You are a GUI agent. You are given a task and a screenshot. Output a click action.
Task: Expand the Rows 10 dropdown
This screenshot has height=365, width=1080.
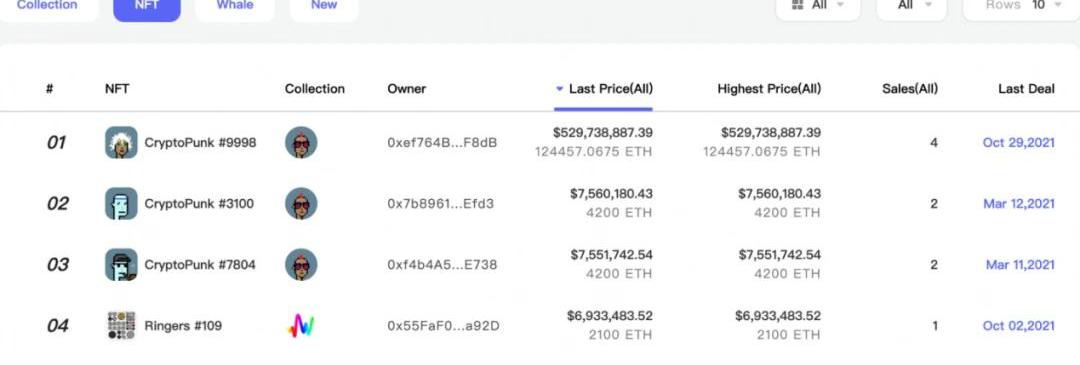click(1021, 7)
